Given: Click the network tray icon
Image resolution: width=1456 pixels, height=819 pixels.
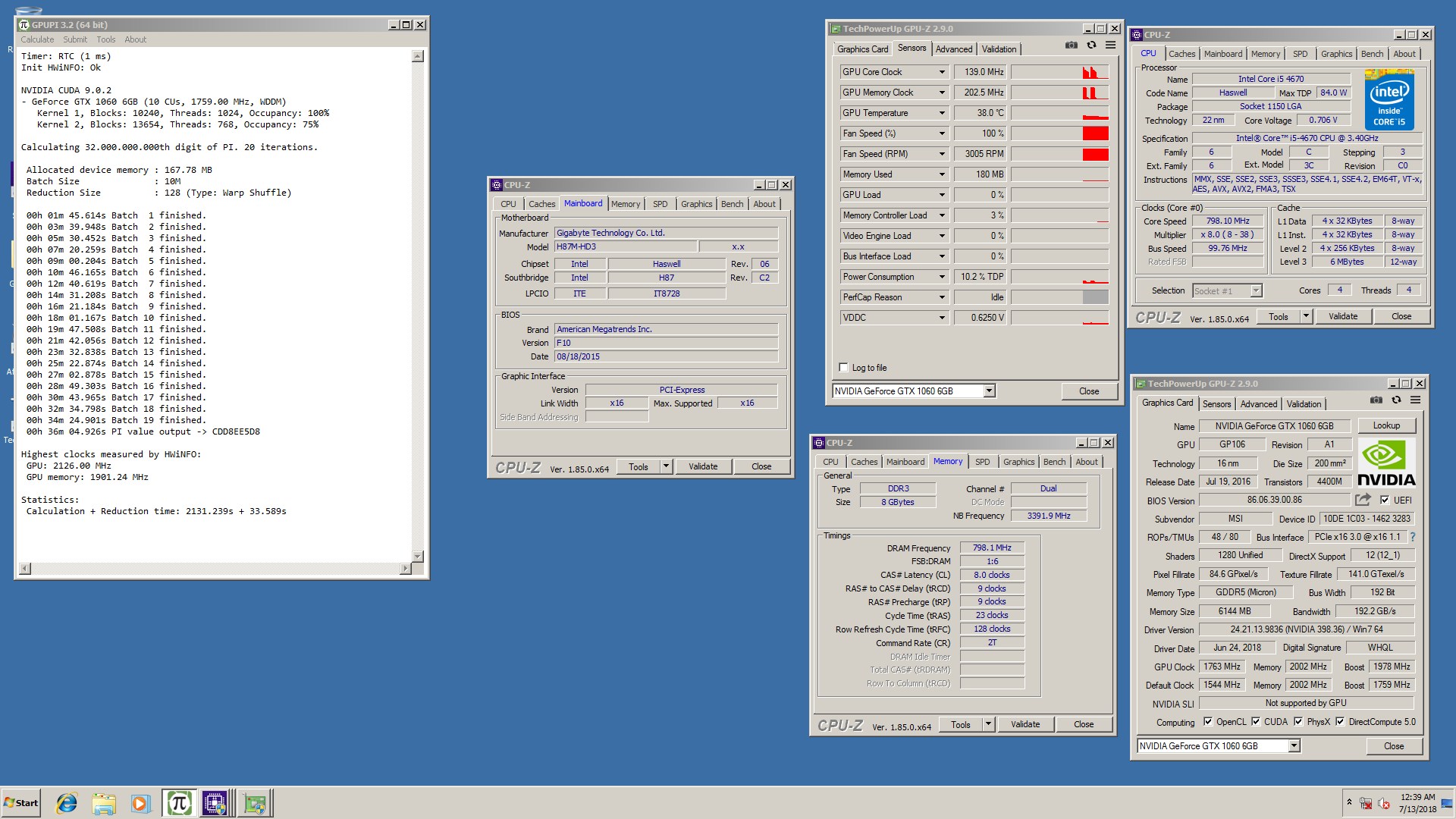Looking at the screenshot, I should click(x=1366, y=803).
